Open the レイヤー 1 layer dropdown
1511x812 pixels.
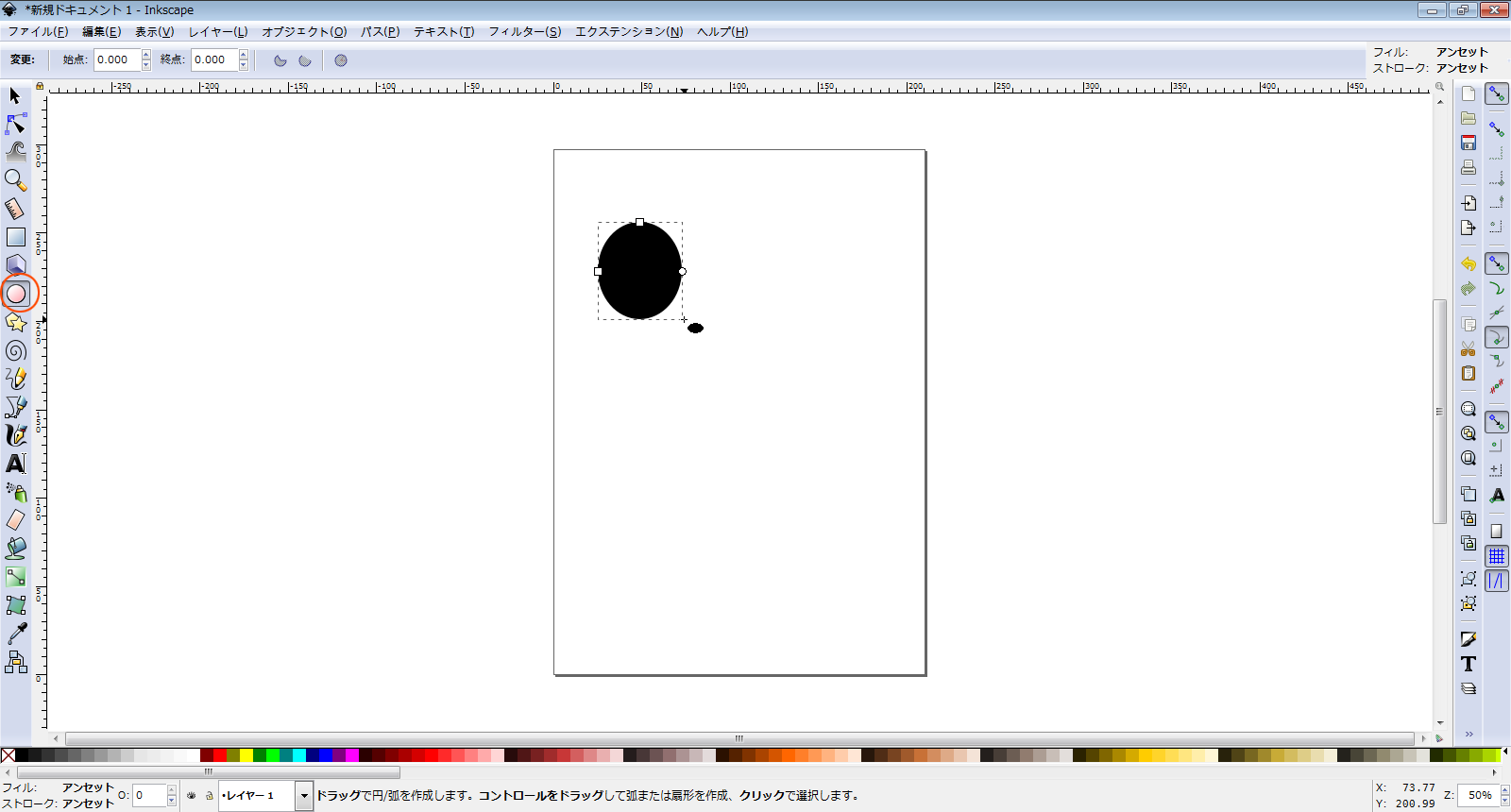[x=304, y=796]
